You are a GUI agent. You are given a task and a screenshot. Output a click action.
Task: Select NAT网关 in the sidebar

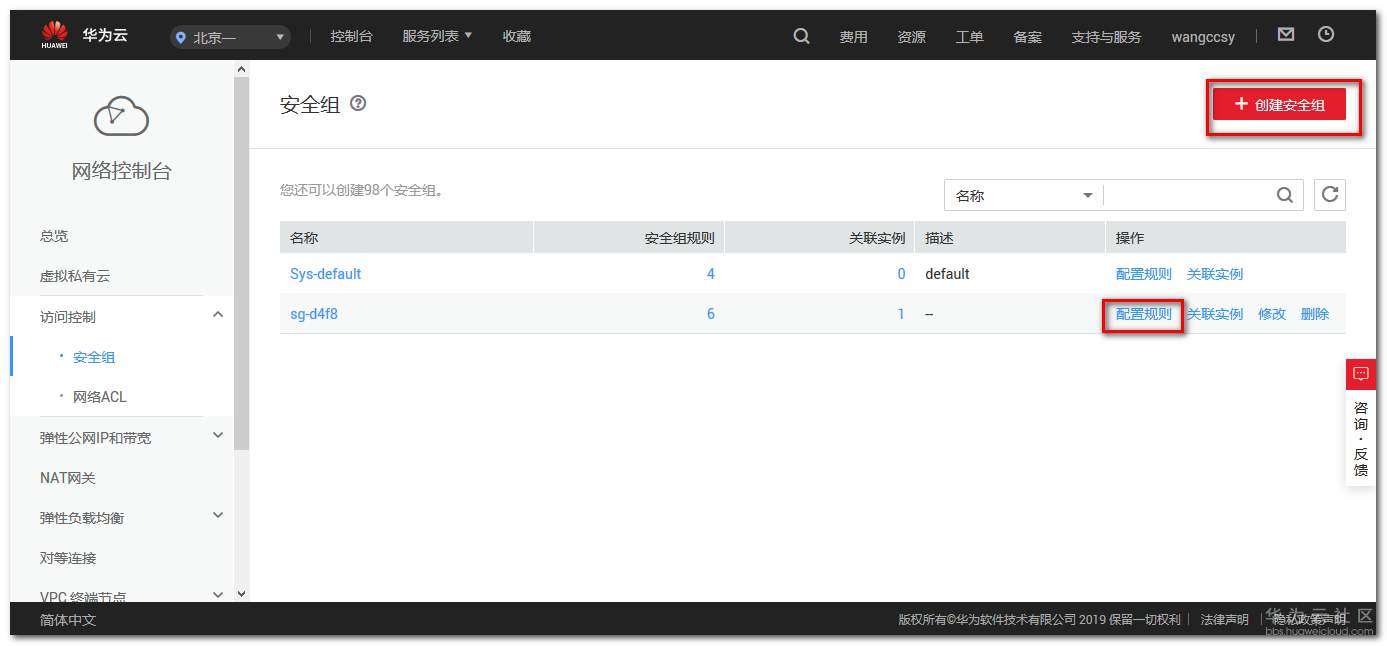(x=68, y=478)
